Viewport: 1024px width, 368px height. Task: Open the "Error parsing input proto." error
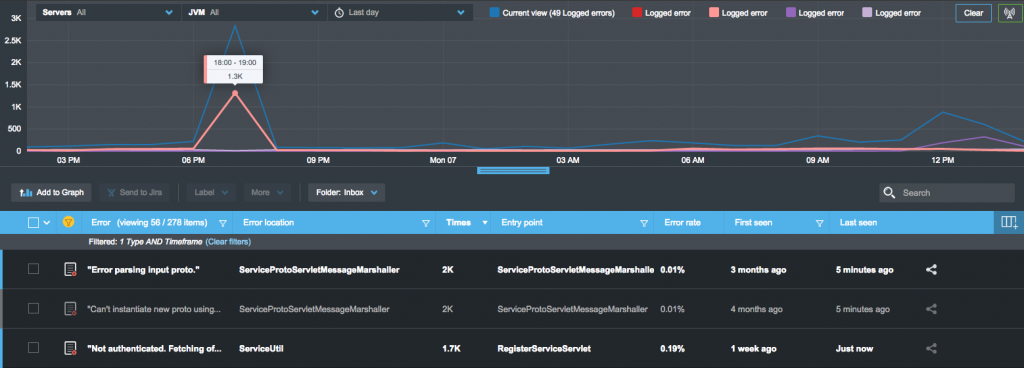(143, 269)
